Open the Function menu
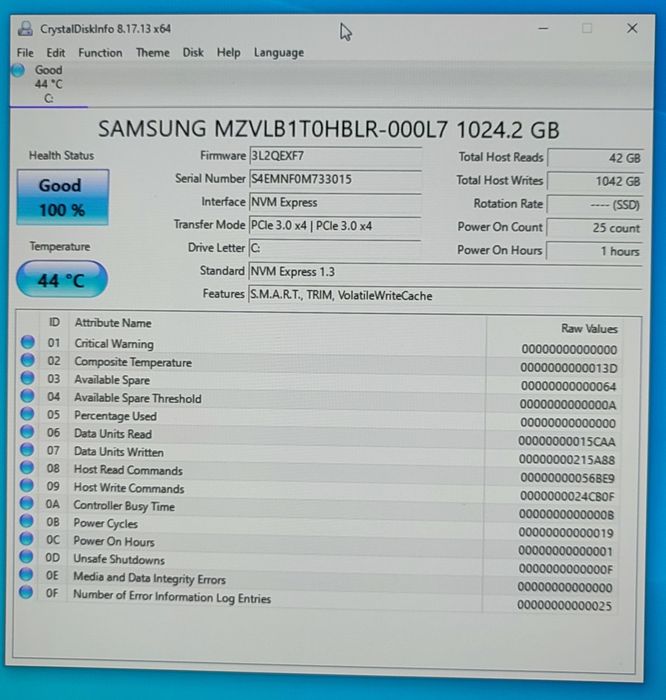The height and width of the screenshot is (700, 666). [100, 53]
